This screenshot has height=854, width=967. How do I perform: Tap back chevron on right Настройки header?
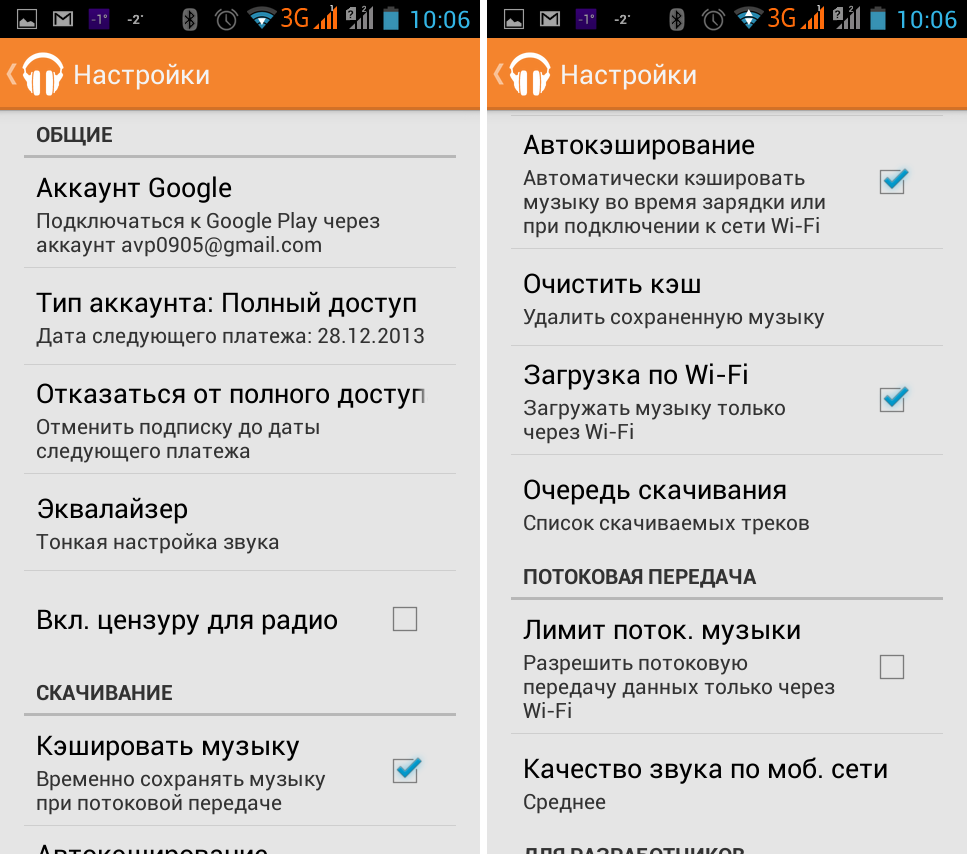(x=498, y=74)
